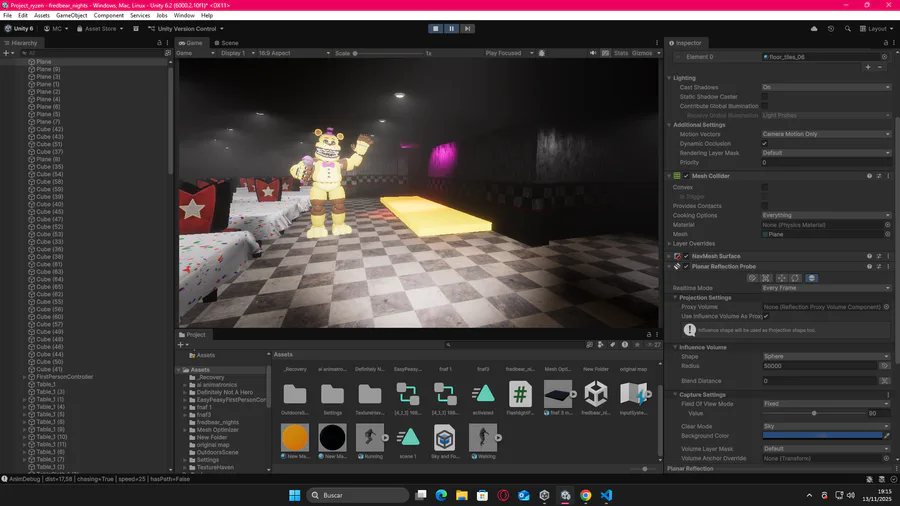Open the Influence Volume Shape dropdown
The width and height of the screenshot is (900, 506).
click(826, 356)
